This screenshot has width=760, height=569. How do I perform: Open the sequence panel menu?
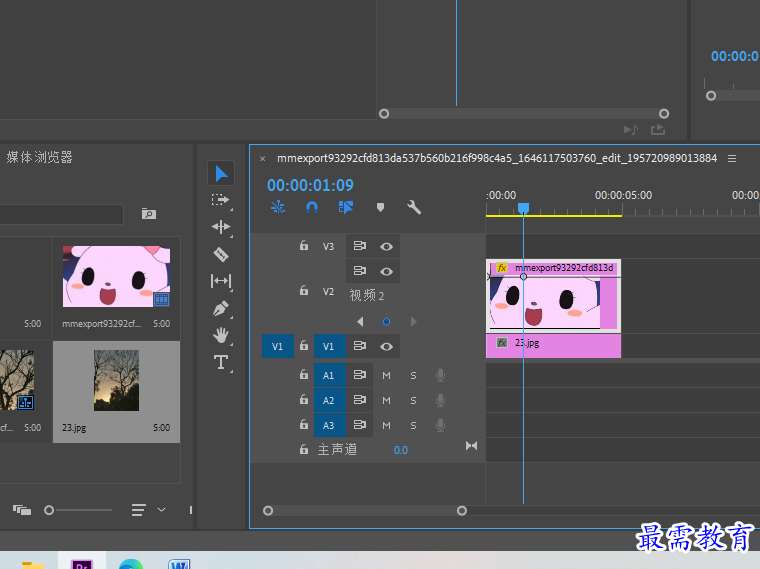pos(732,158)
